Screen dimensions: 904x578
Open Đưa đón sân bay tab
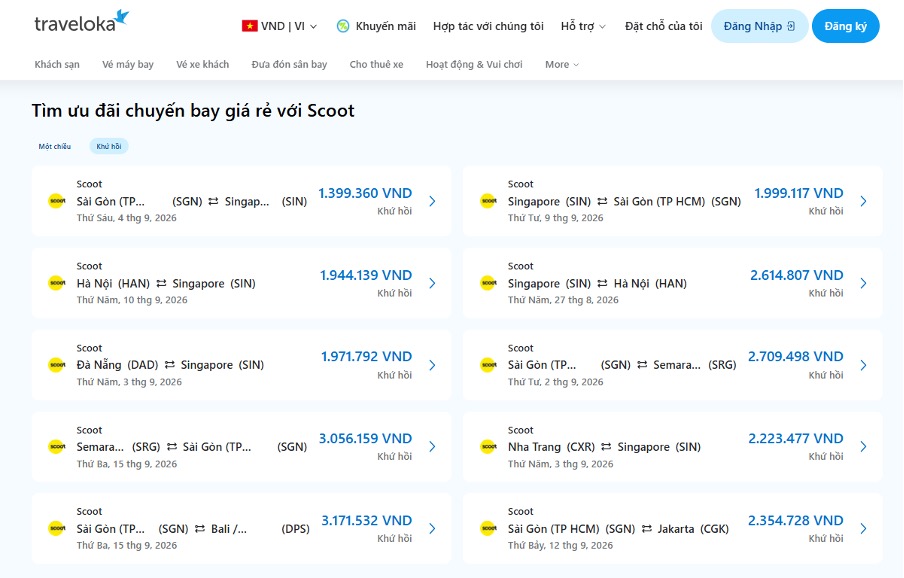tap(289, 65)
